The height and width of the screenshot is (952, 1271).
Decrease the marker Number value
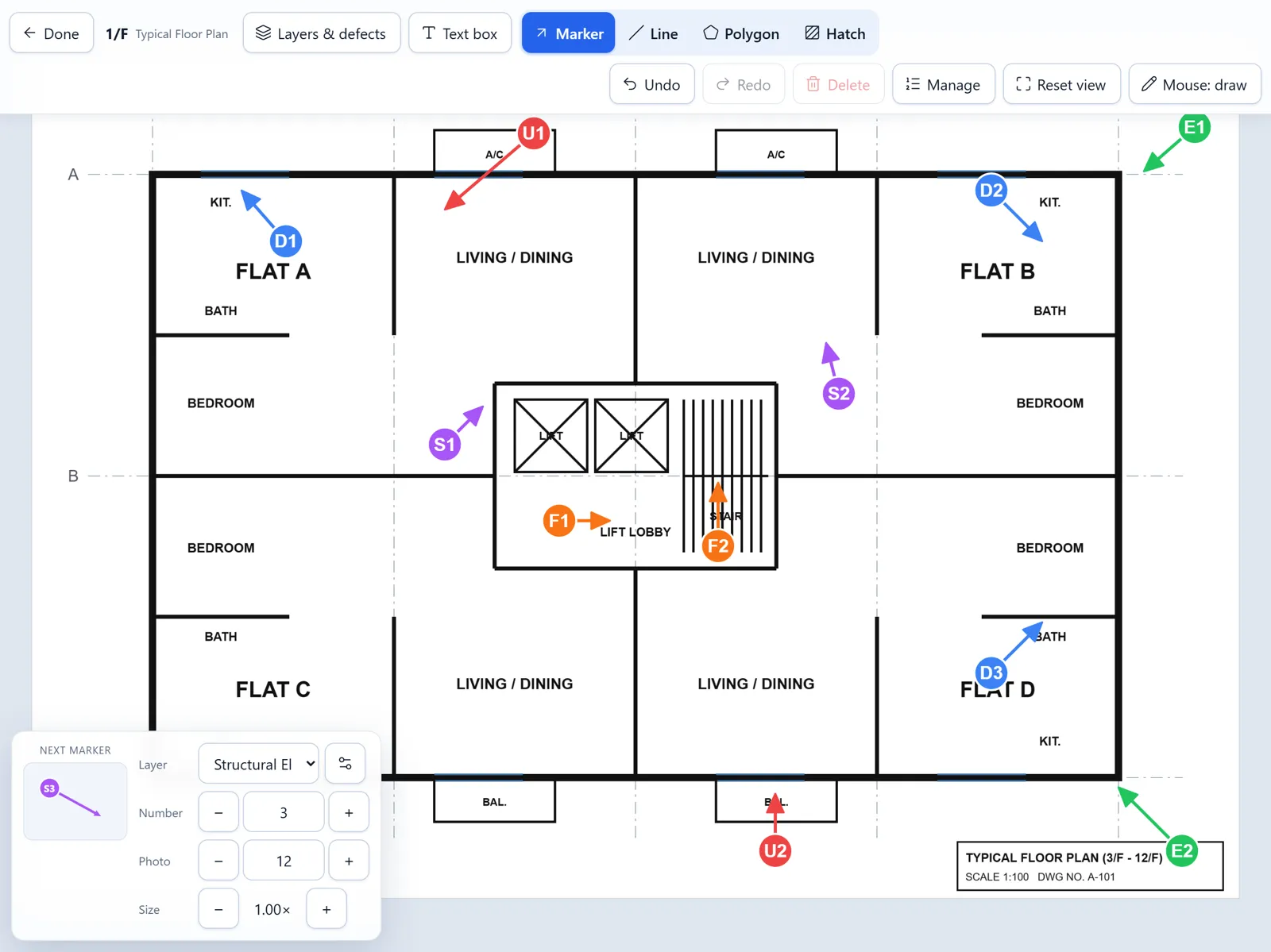(218, 812)
